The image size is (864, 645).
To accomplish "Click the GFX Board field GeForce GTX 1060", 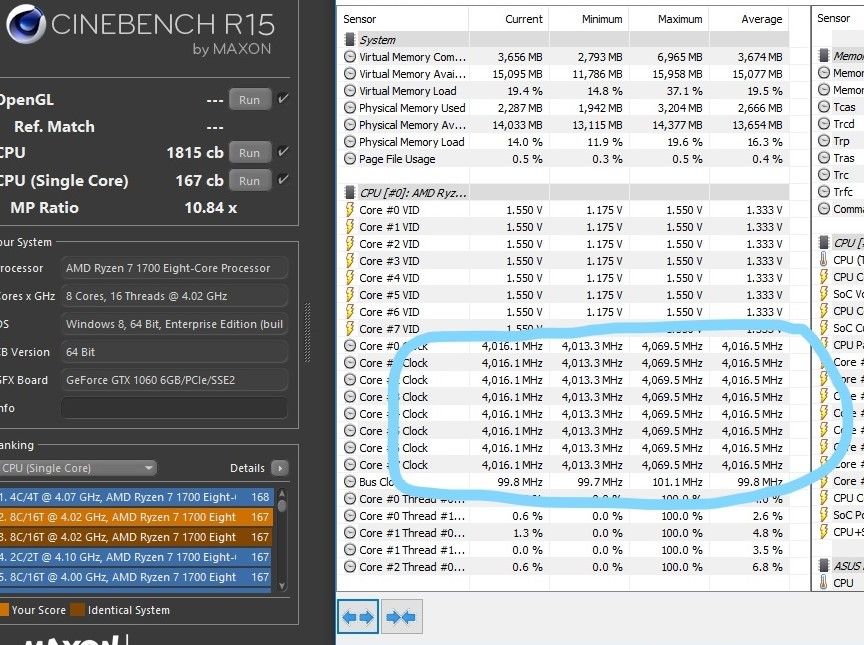I will [x=174, y=380].
